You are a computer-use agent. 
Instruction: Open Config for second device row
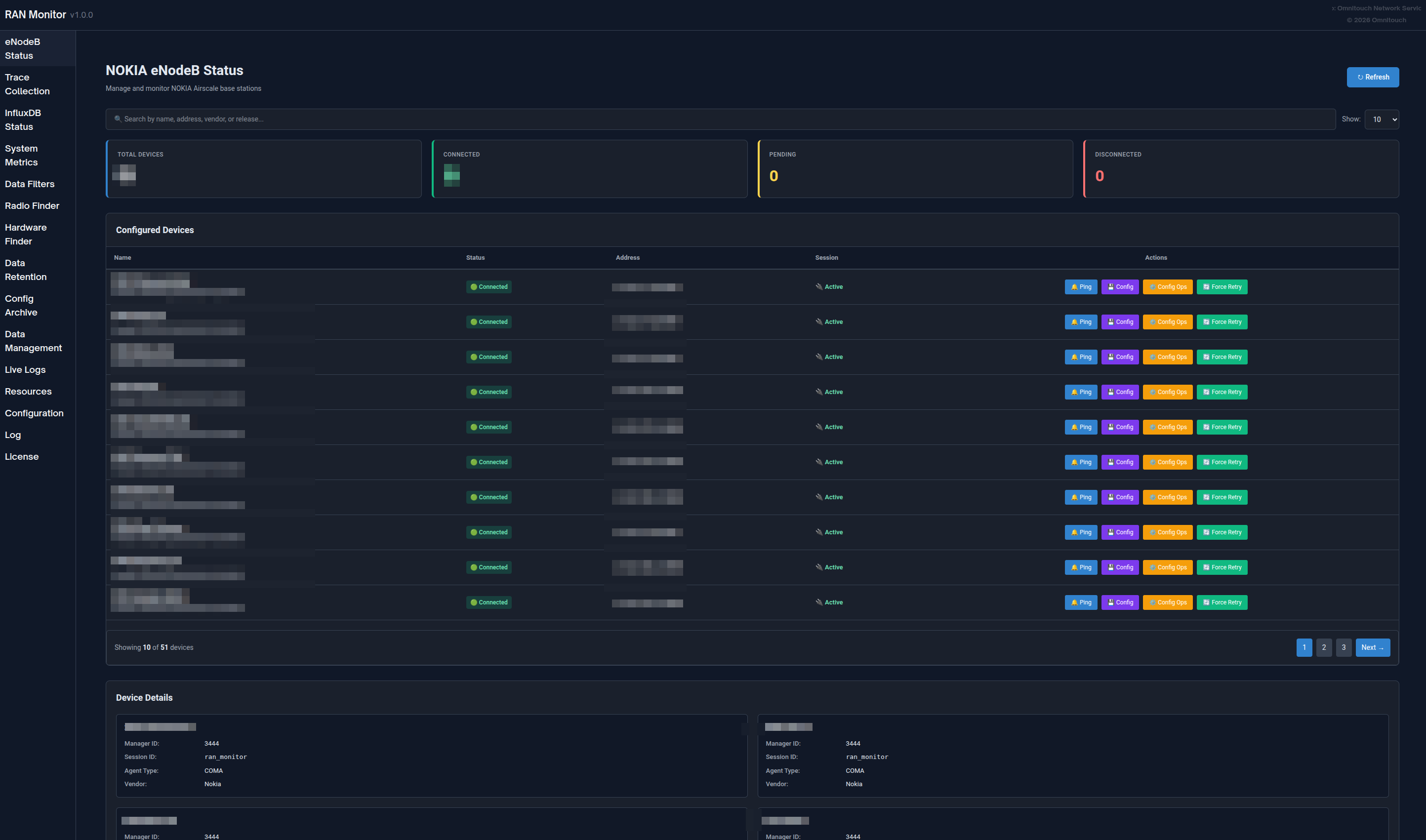pos(1120,322)
